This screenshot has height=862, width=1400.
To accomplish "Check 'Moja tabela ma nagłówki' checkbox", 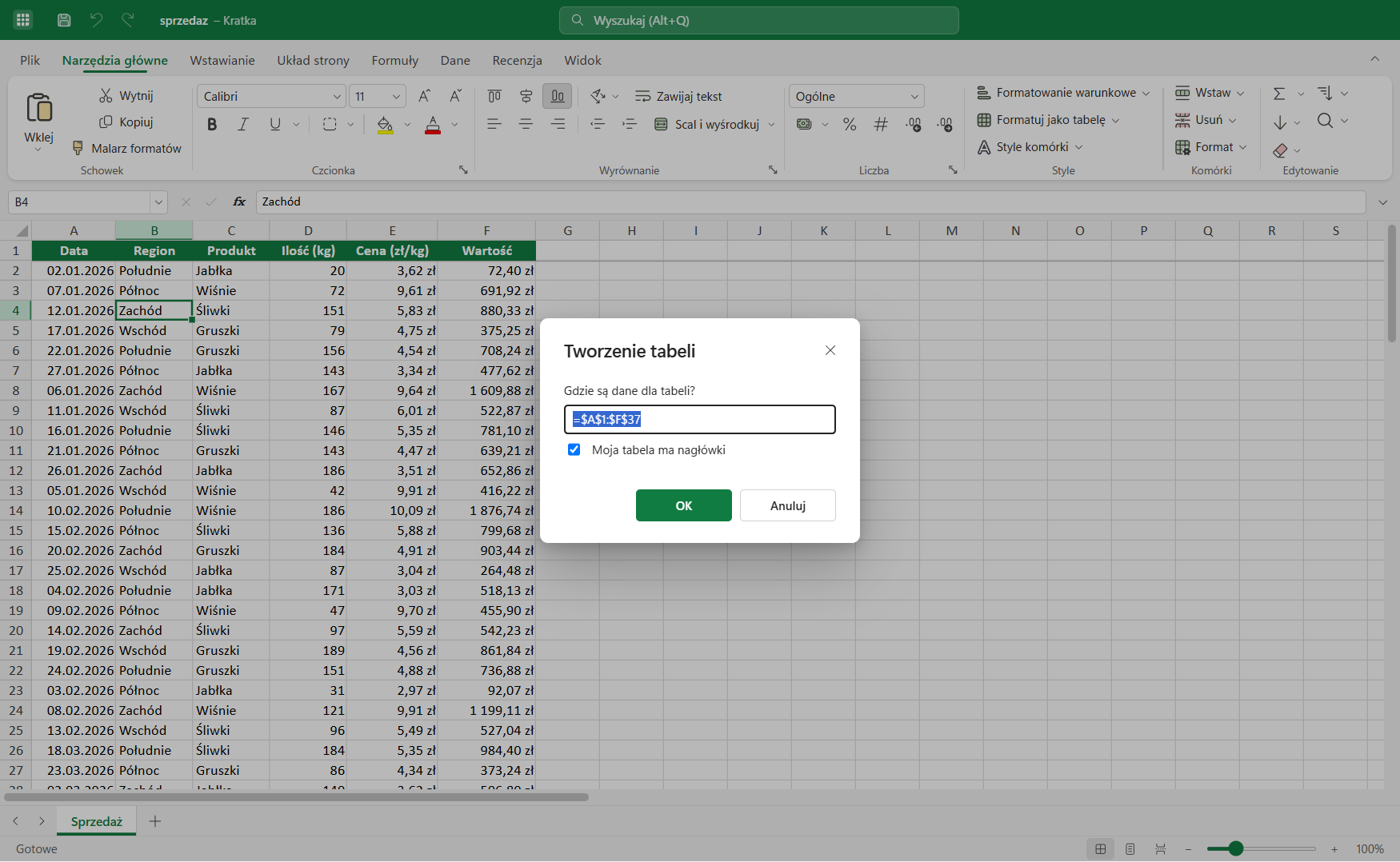I will click(574, 449).
